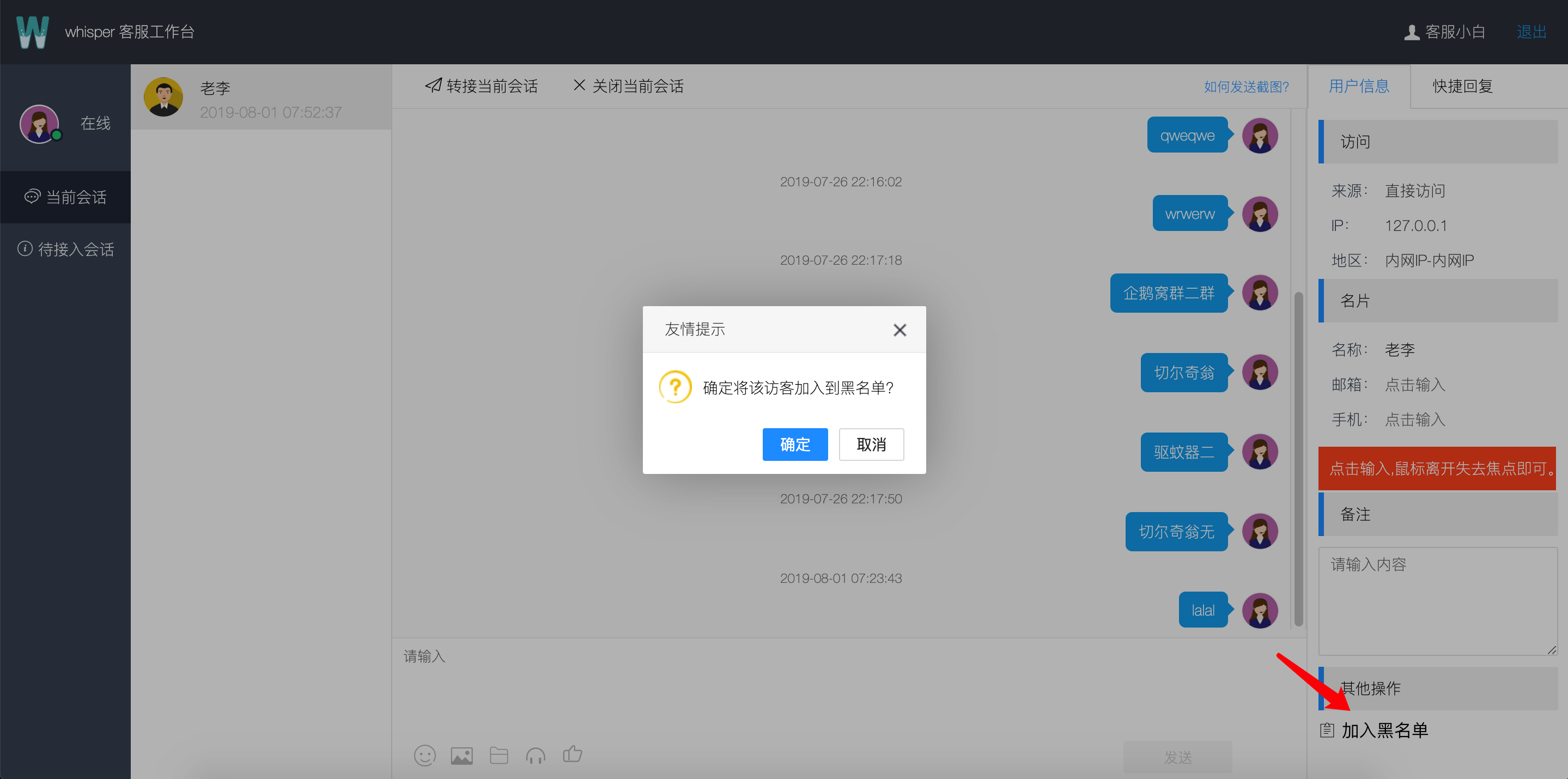Click the whisper W logo
1568x779 pixels.
click(33, 32)
